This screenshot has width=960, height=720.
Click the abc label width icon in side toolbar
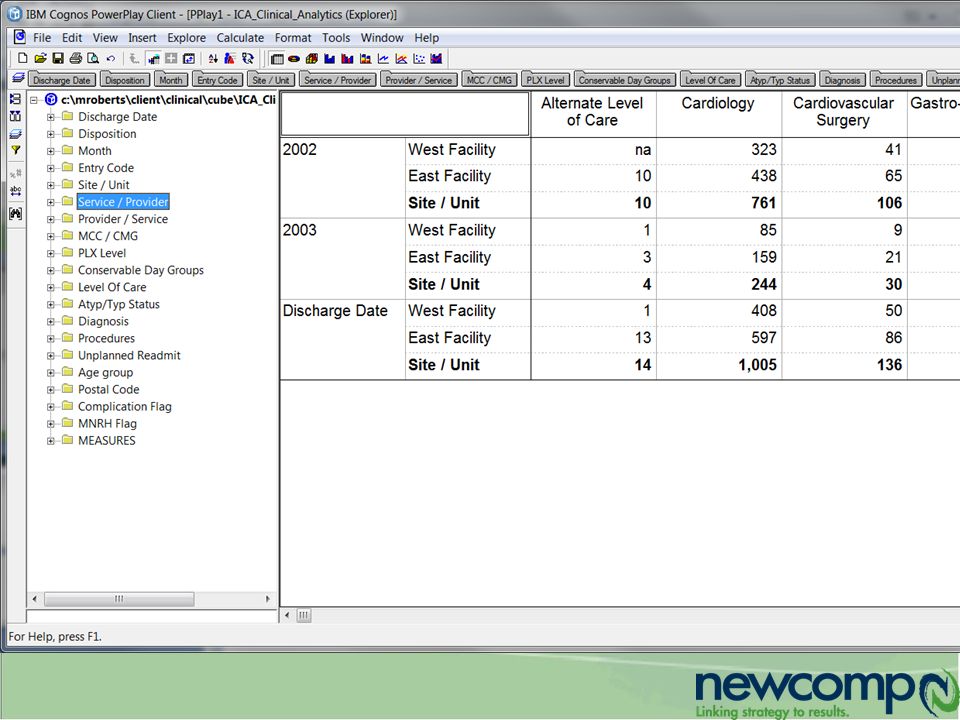click(x=15, y=191)
